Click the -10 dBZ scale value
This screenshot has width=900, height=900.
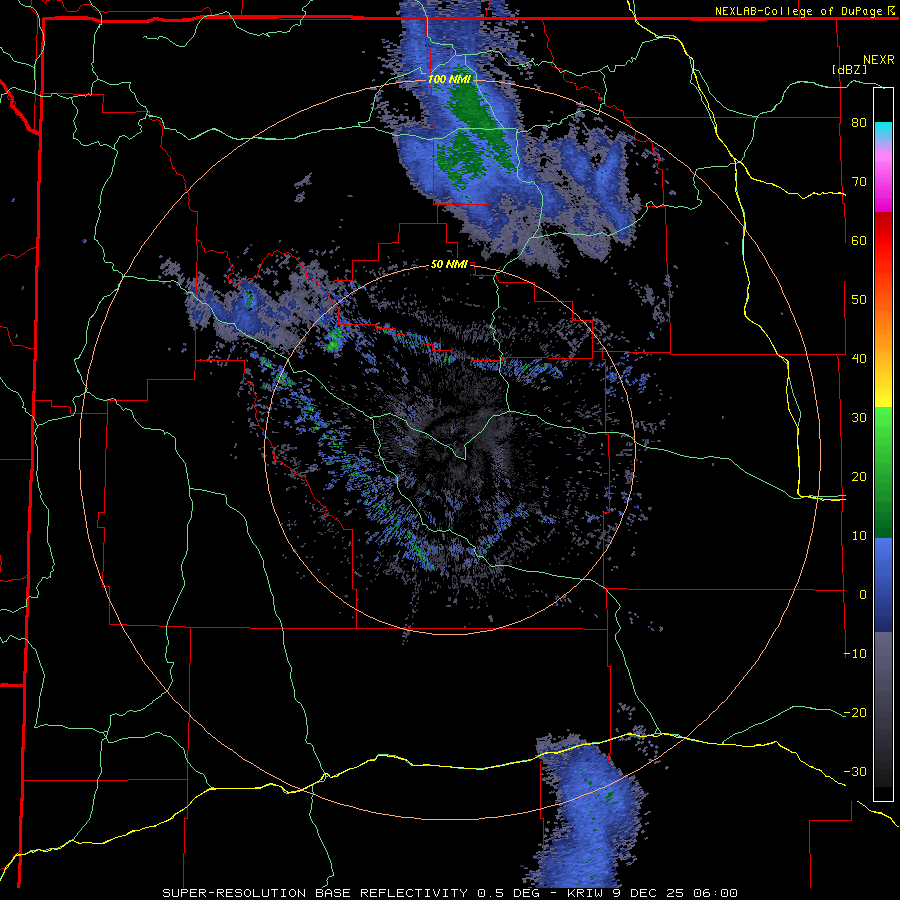click(x=855, y=654)
